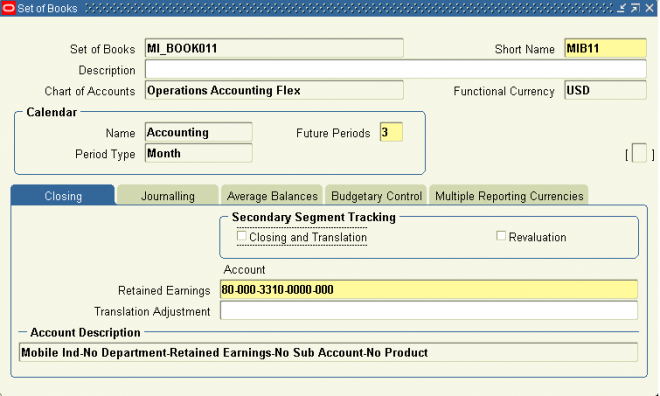Select the Chart of Accounts field

coord(274,90)
